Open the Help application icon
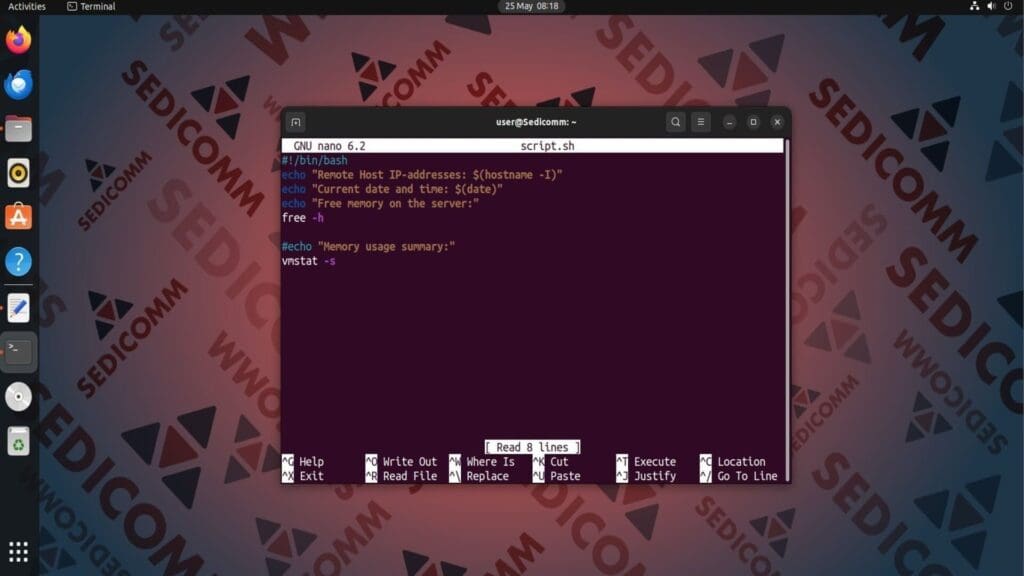 (18, 262)
